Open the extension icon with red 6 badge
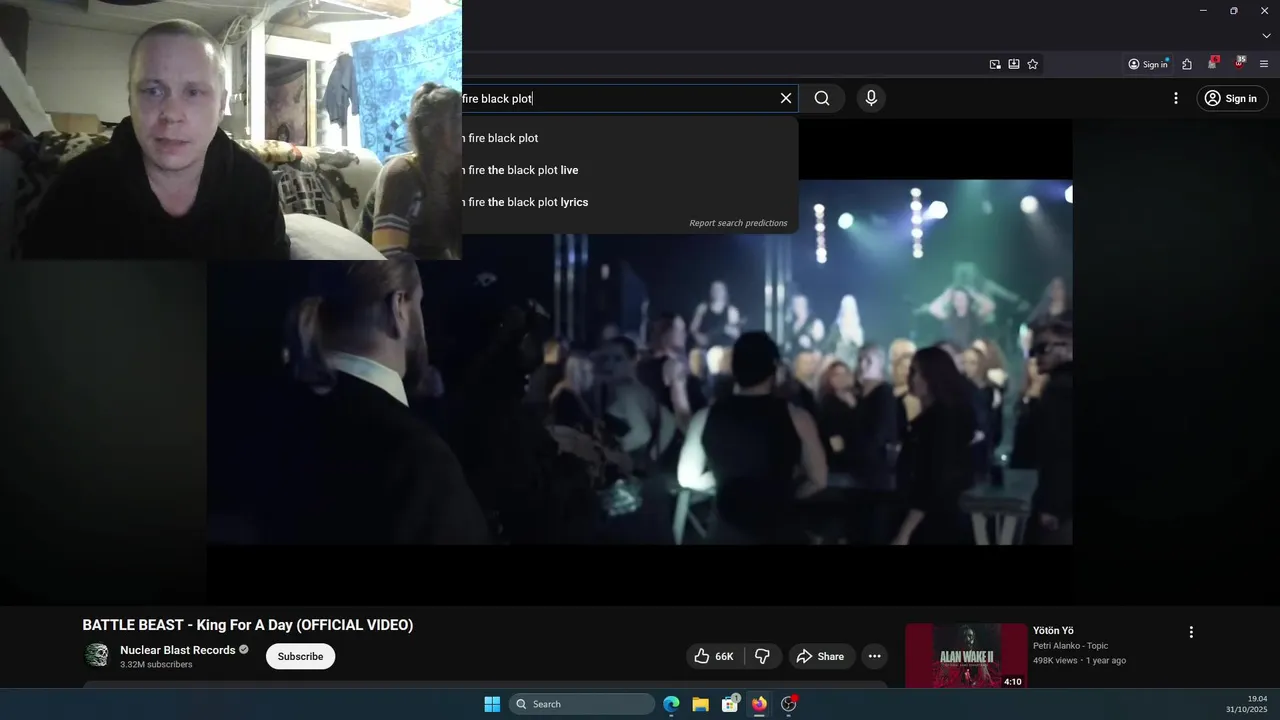The width and height of the screenshot is (1280, 720). [1213, 63]
